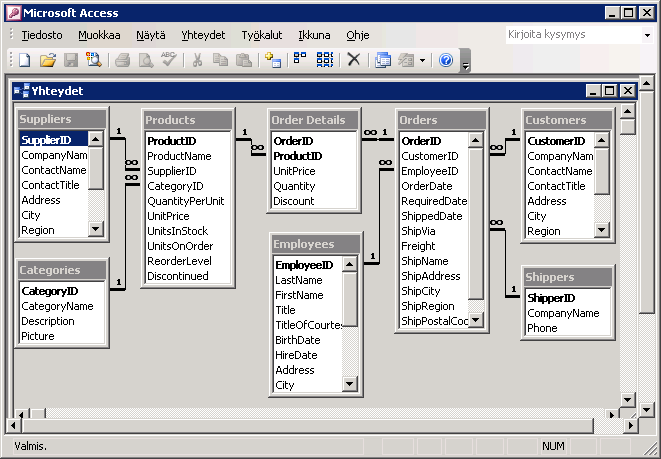Select Phone field in Shippers
The height and width of the screenshot is (459, 661).
pyautogui.click(x=568, y=328)
